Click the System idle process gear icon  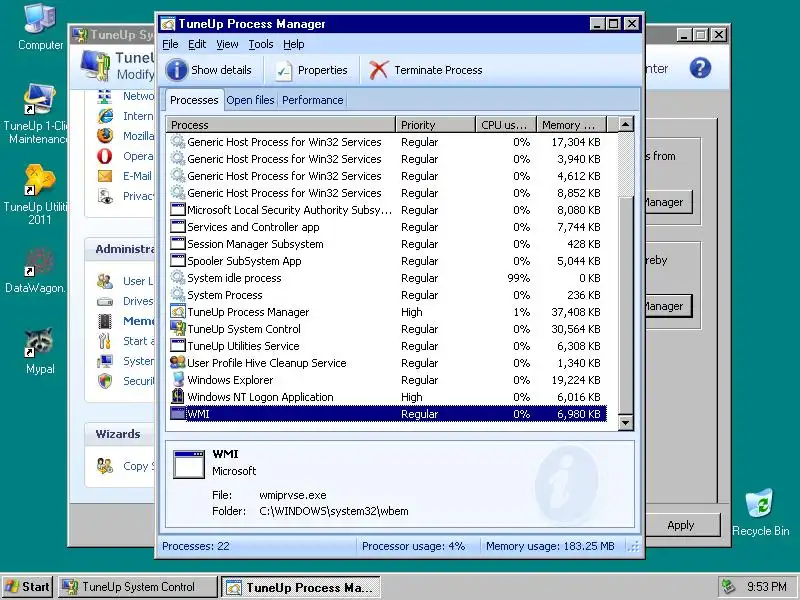click(x=178, y=278)
